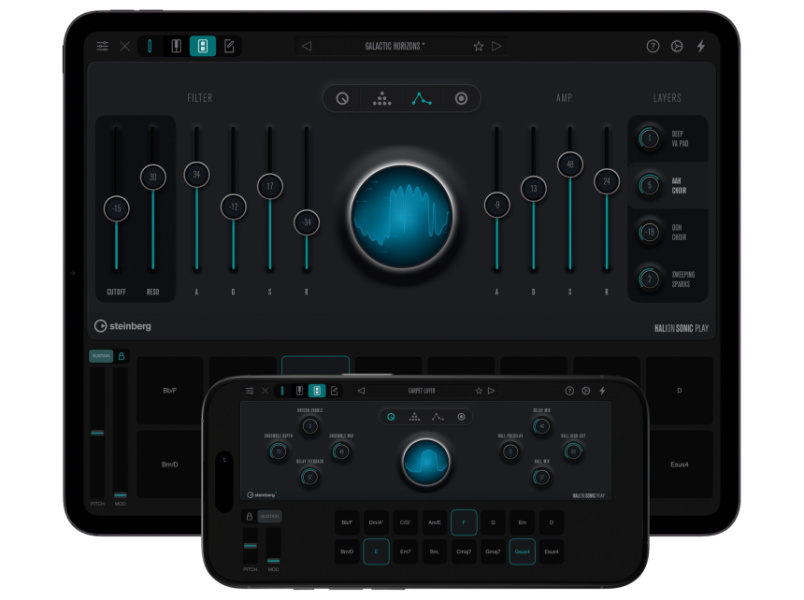This screenshot has height=600, width=804.
Task: Click the Deep VA Pad layer knob
Action: coord(650,138)
